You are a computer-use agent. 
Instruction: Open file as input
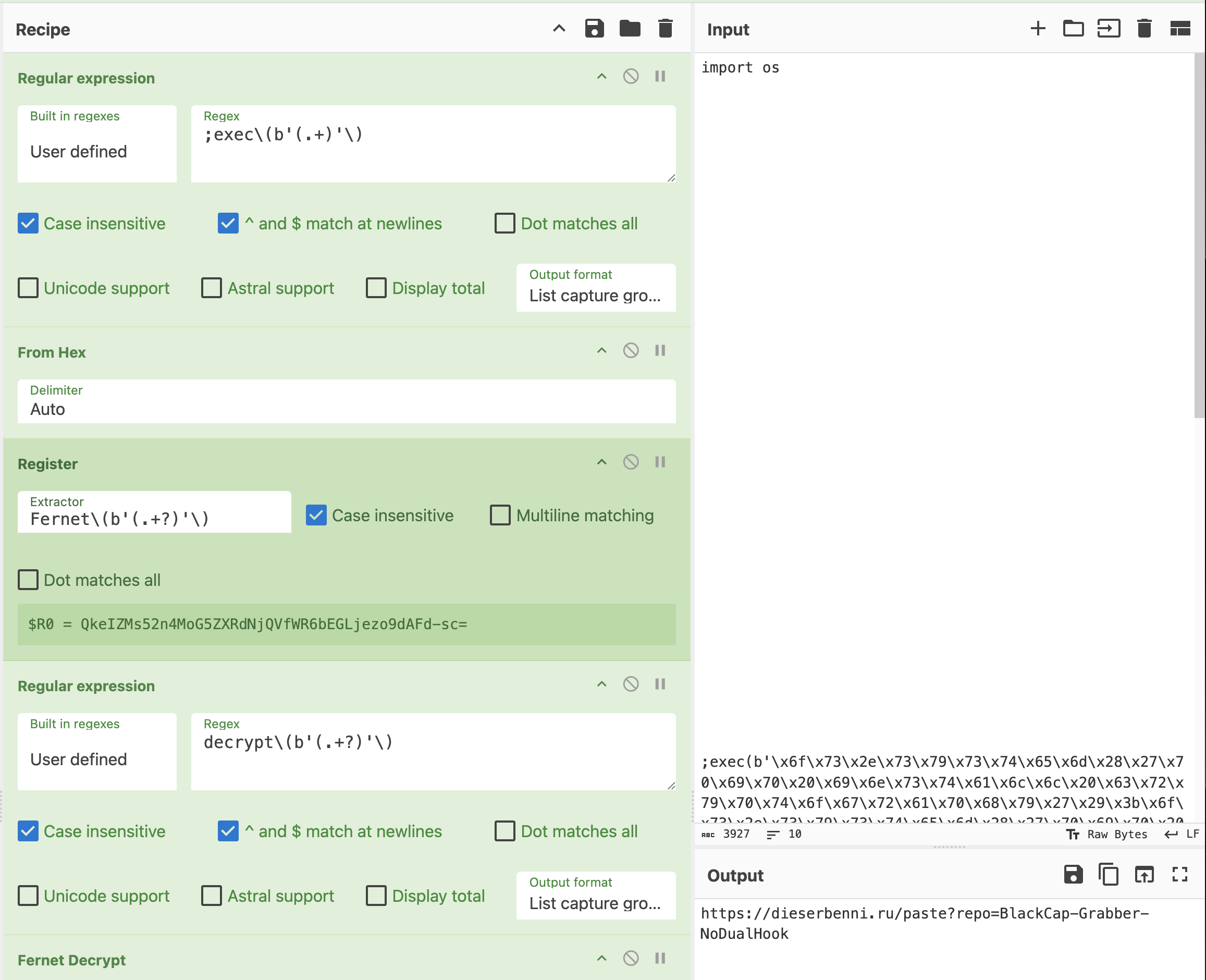[1109, 28]
